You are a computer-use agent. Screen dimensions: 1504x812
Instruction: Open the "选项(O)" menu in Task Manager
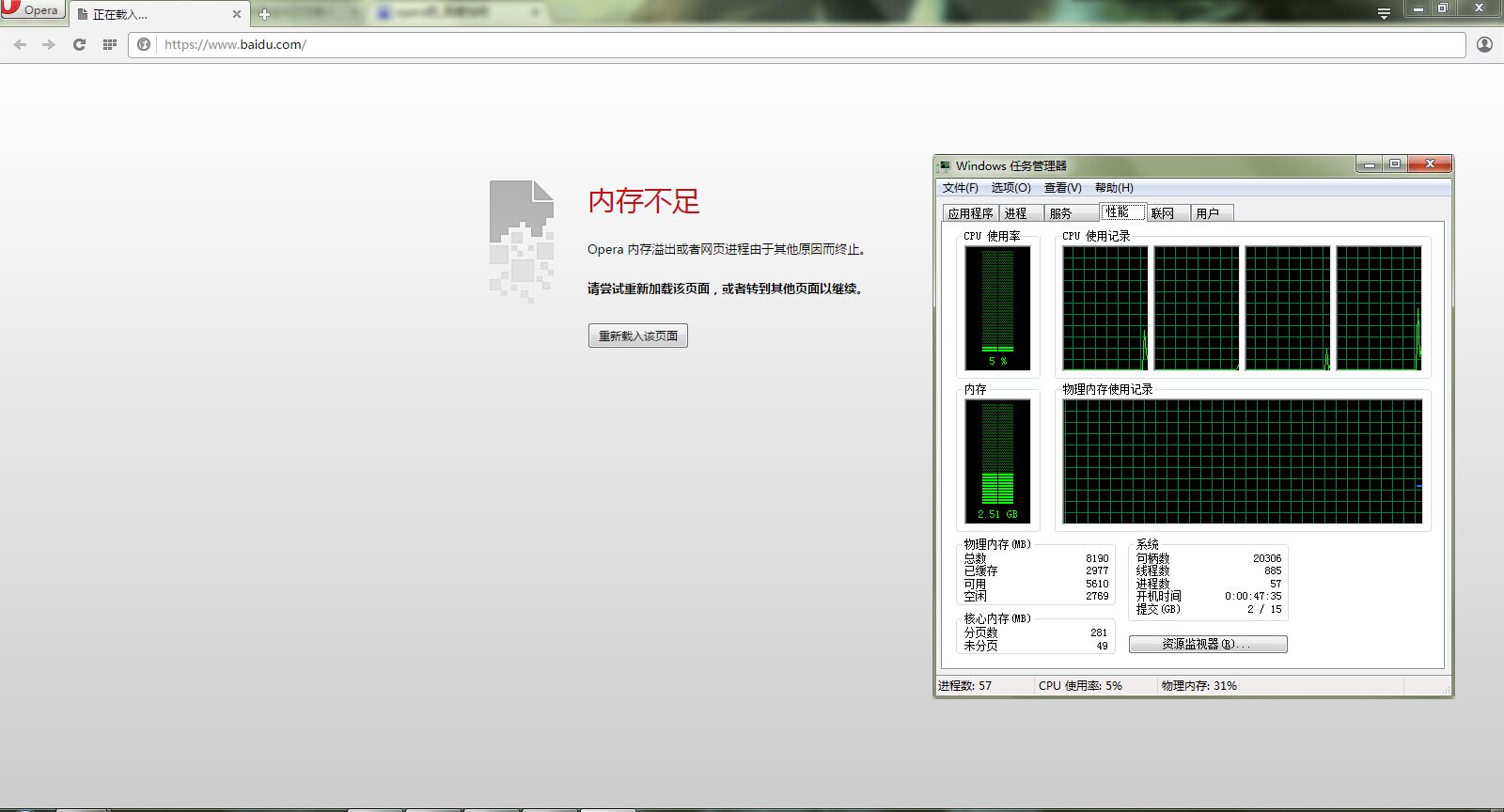click(x=1011, y=188)
